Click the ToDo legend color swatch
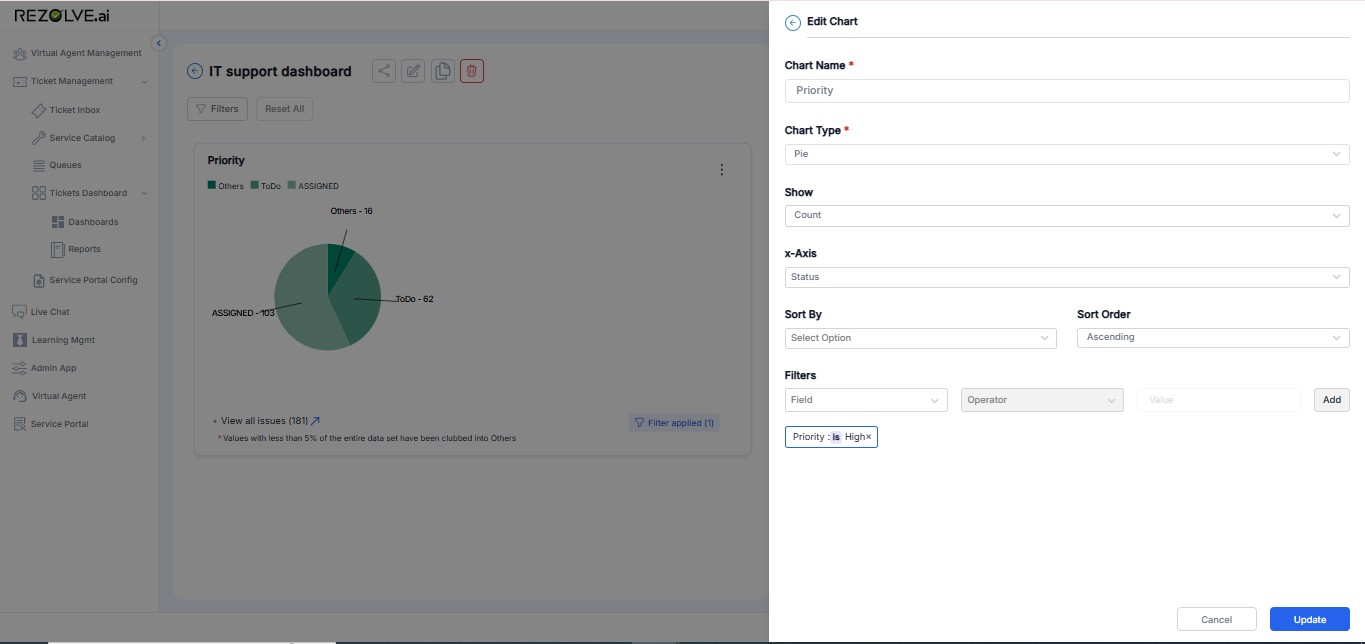 coord(255,185)
